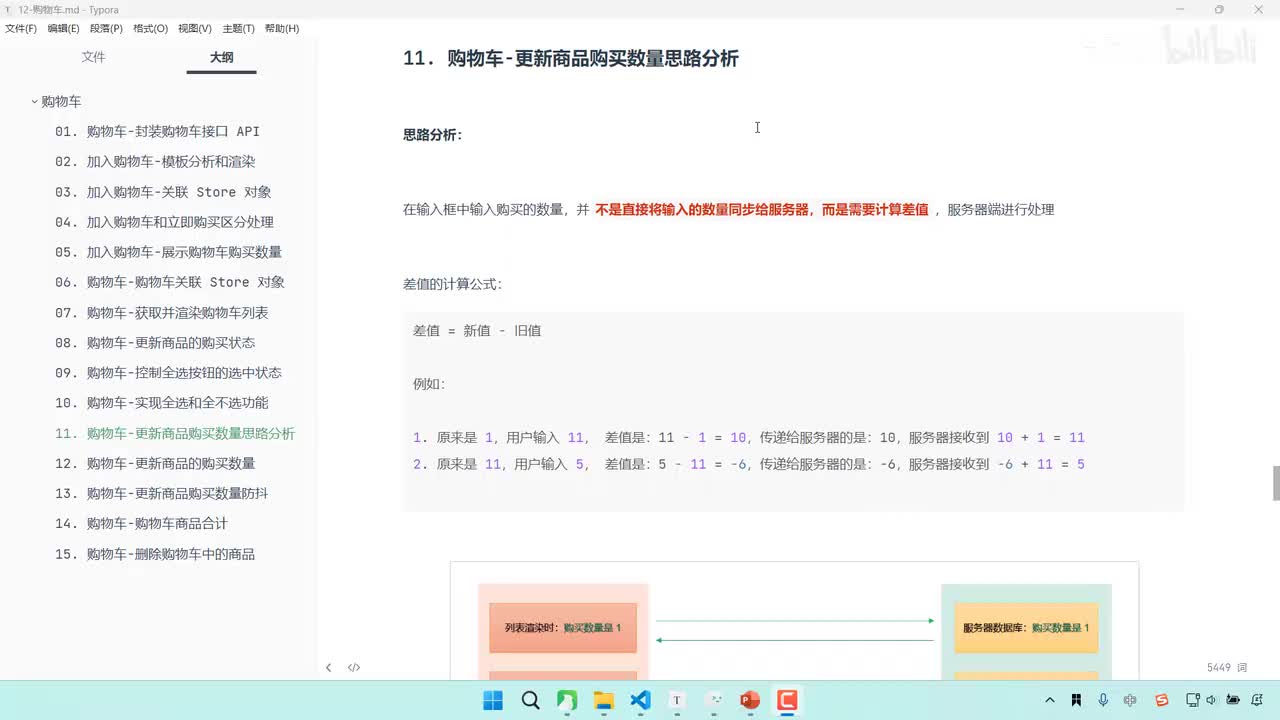Switch to the 文件 sidebar tab

94,57
